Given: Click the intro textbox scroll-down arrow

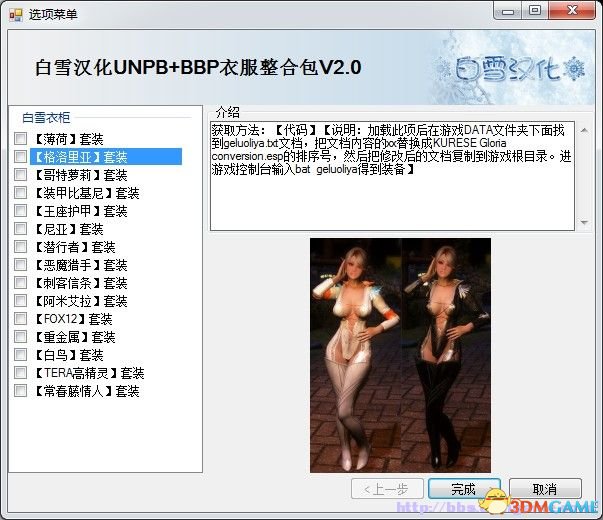Looking at the screenshot, I should click(584, 222).
